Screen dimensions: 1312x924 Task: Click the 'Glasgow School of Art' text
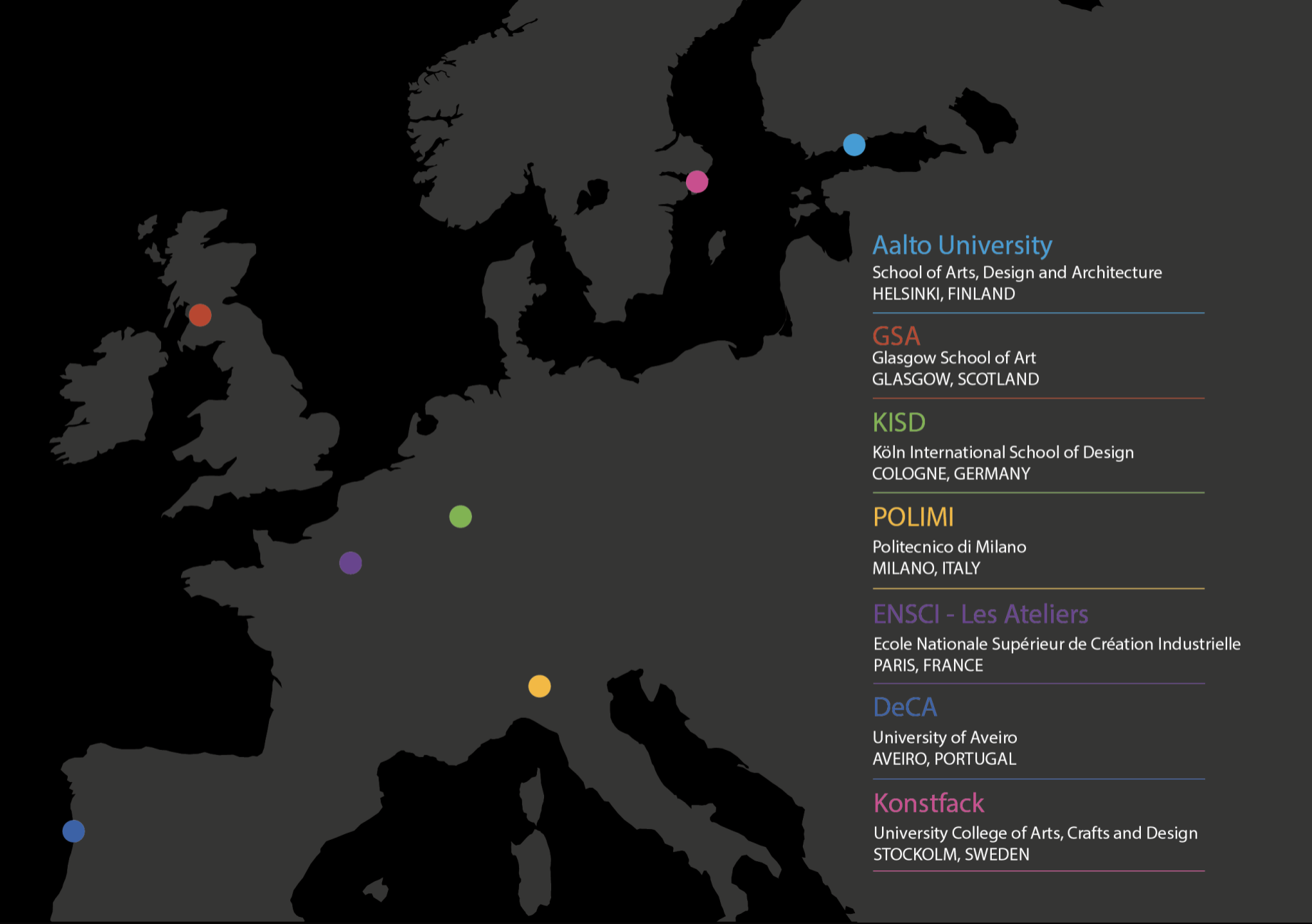pos(954,358)
